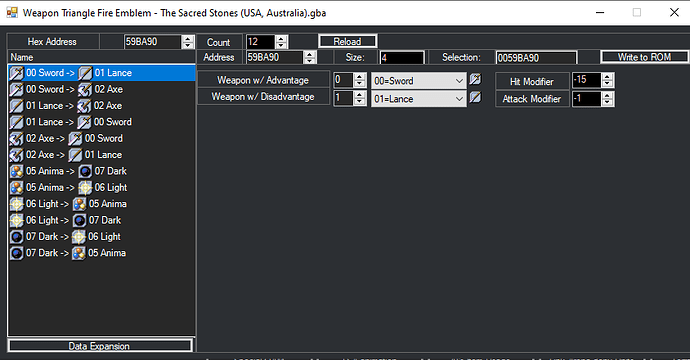Viewport: 690px width, 360px height.
Task: Click the Attack Modifier value field -1
Action: tap(586, 99)
